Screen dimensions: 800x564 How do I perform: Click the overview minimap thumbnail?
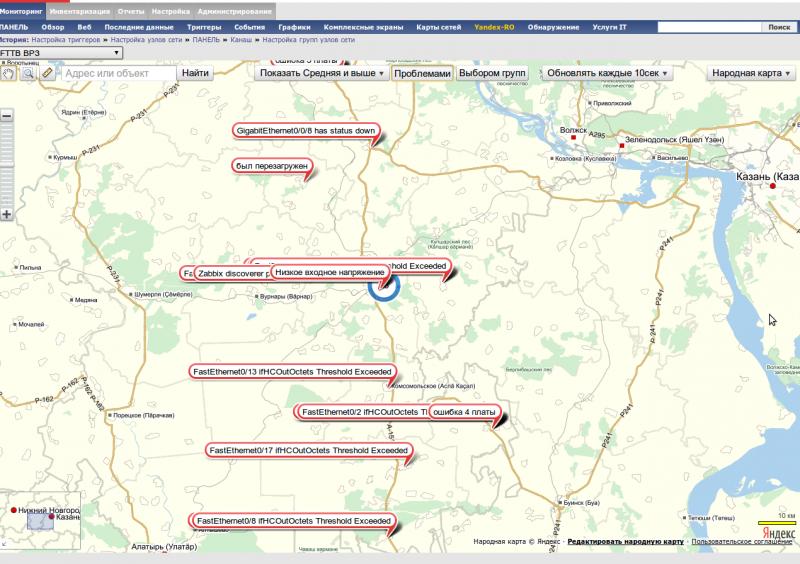pos(40,521)
